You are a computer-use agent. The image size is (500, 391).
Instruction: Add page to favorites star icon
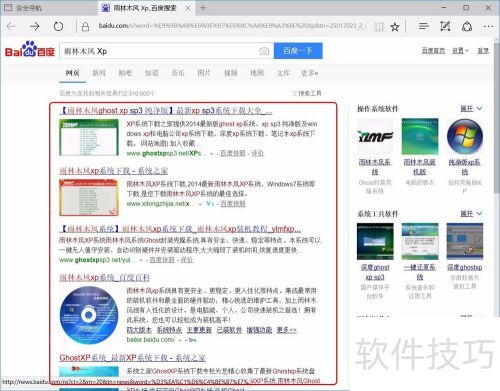(395, 27)
